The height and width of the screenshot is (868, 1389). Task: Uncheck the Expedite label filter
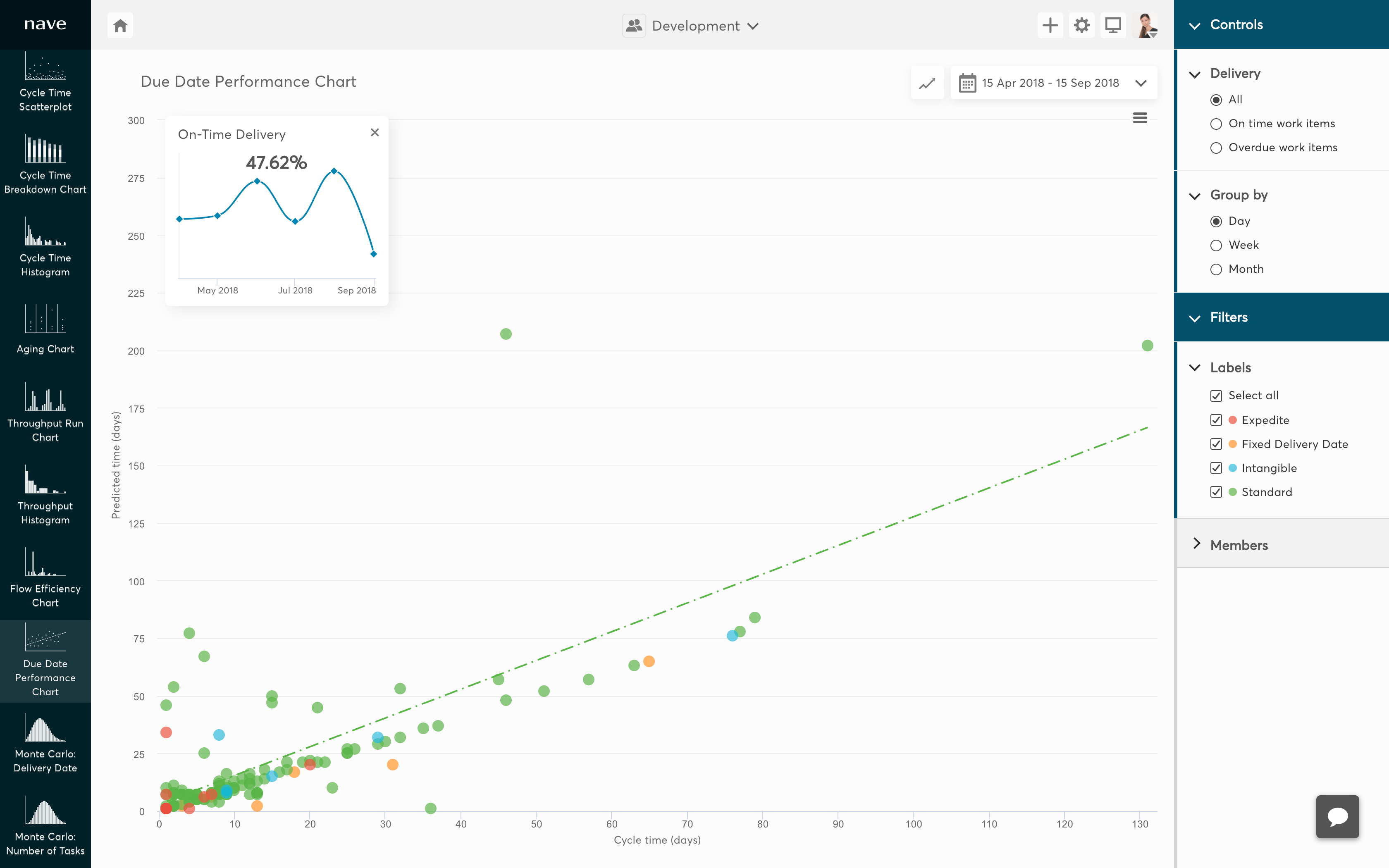(x=1217, y=420)
